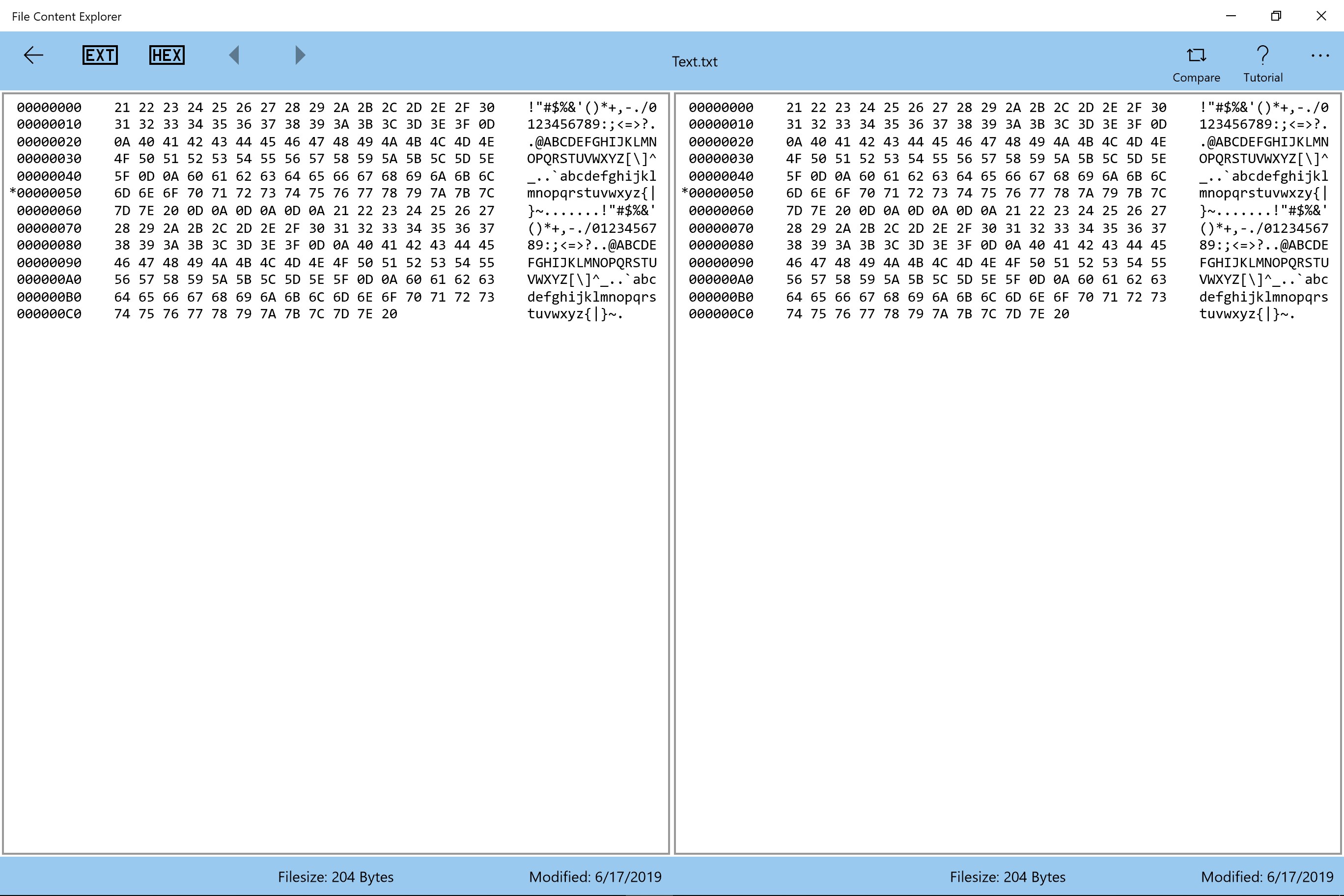Click the back arrow icon
Screen dimensions: 1344x896
click(34, 56)
